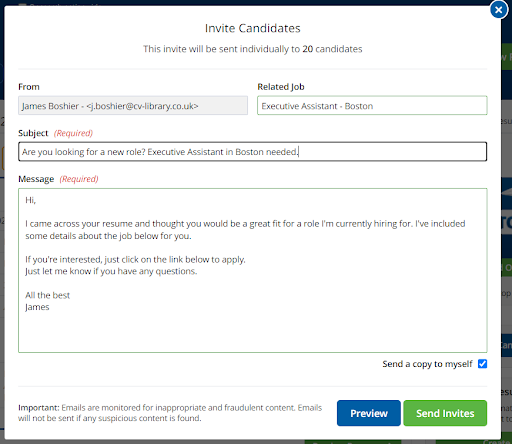This screenshot has height=444, width=512.
Task: Place cursor on the 'Hi,' greeting line
Action: pos(31,200)
